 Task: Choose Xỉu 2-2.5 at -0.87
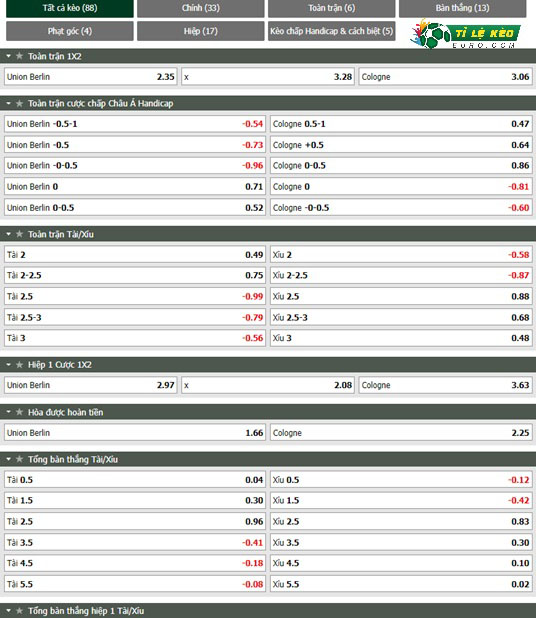pos(401,275)
